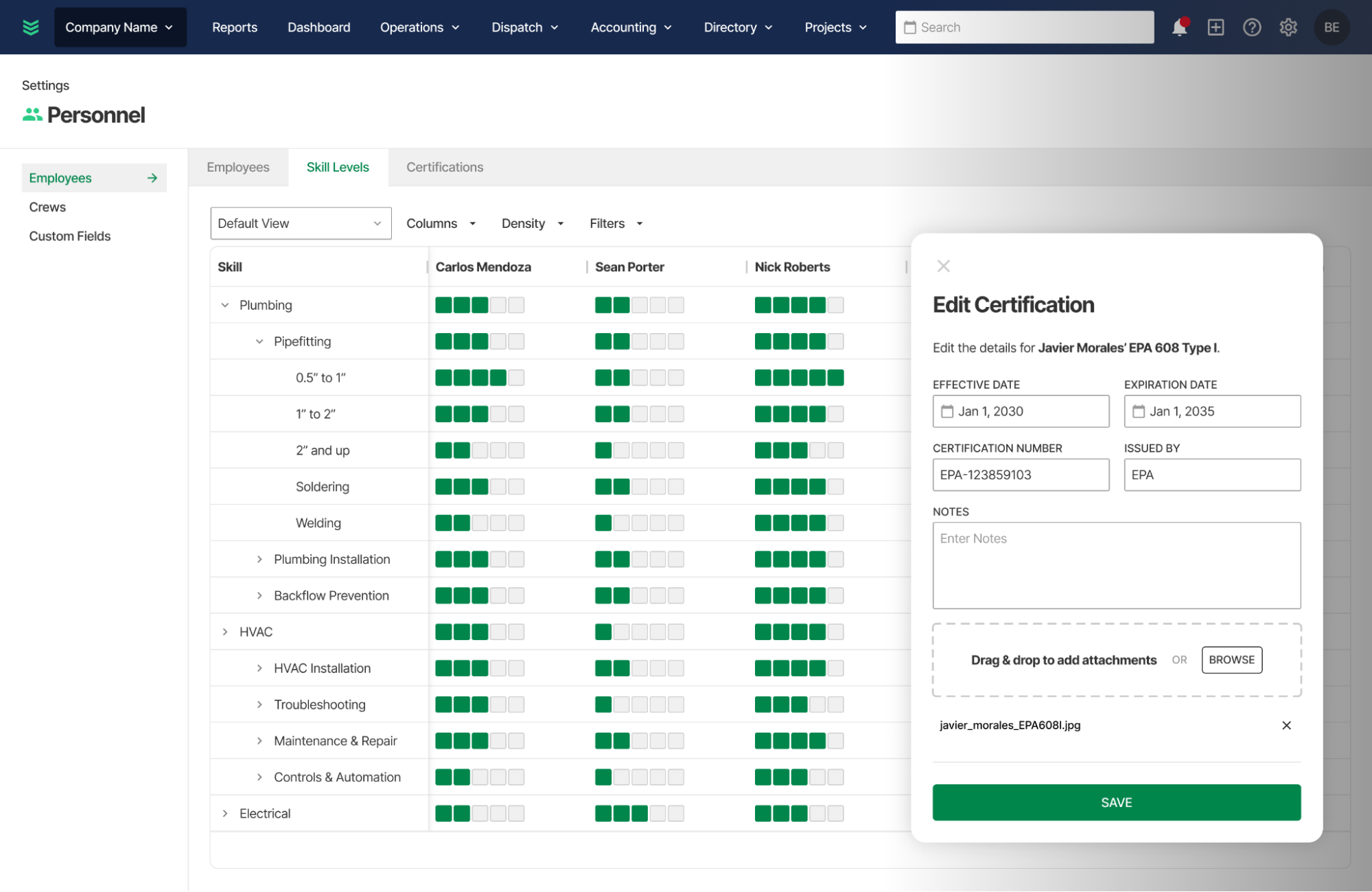The width and height of the screenshot is (1372, 892).
Task: Click the SAVE button
Action: click(1116, 803)
